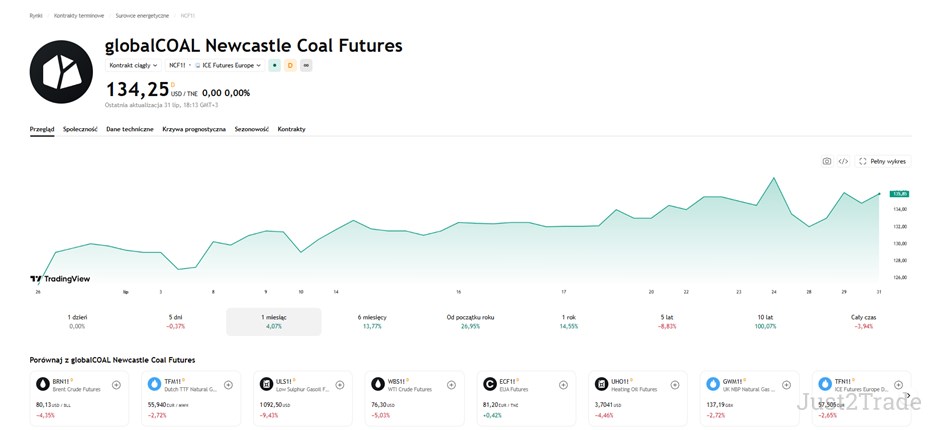Add Brent Crude Futures to comparison

tap(116, 385)
